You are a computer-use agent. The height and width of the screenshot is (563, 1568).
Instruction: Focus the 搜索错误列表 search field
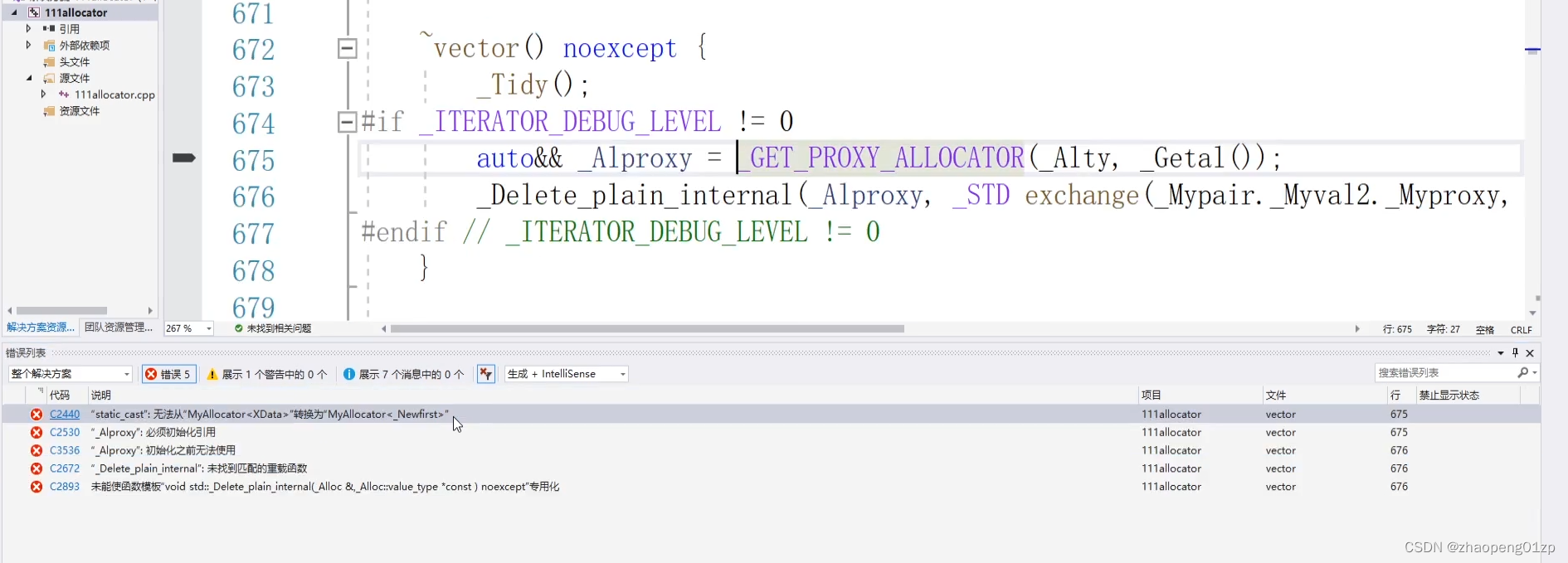[1444, 373]
